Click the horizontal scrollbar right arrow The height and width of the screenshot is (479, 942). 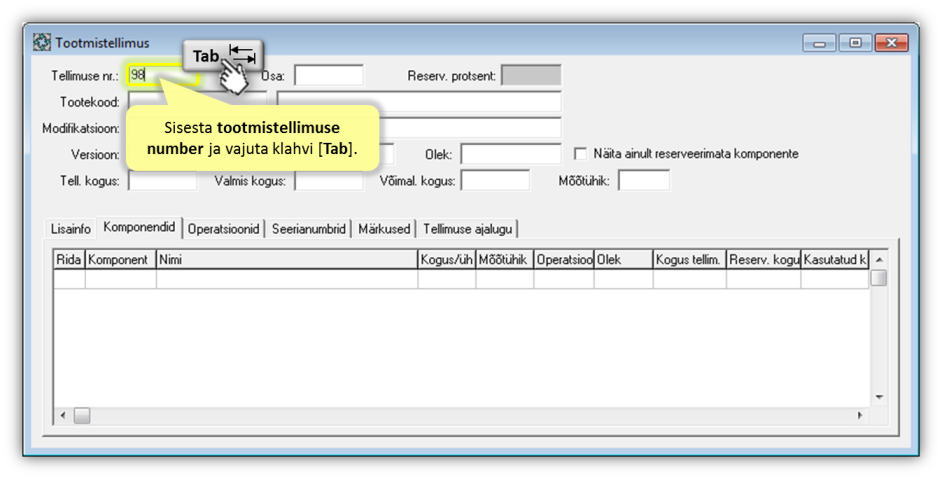tap(860, 415)
